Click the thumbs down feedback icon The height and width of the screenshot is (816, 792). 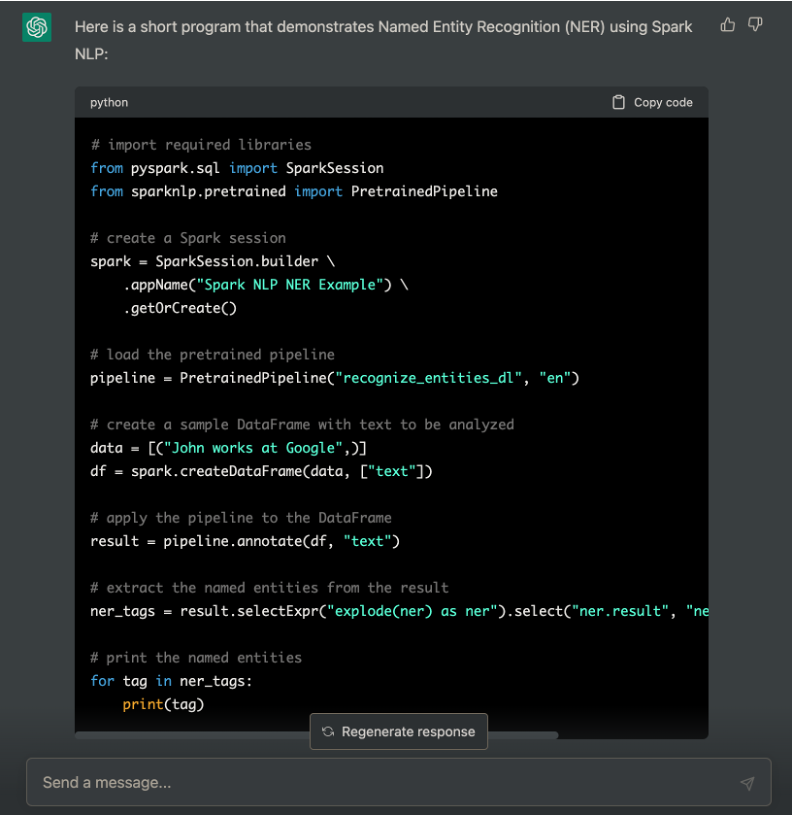pyautogui.click(x=755, y=24)
